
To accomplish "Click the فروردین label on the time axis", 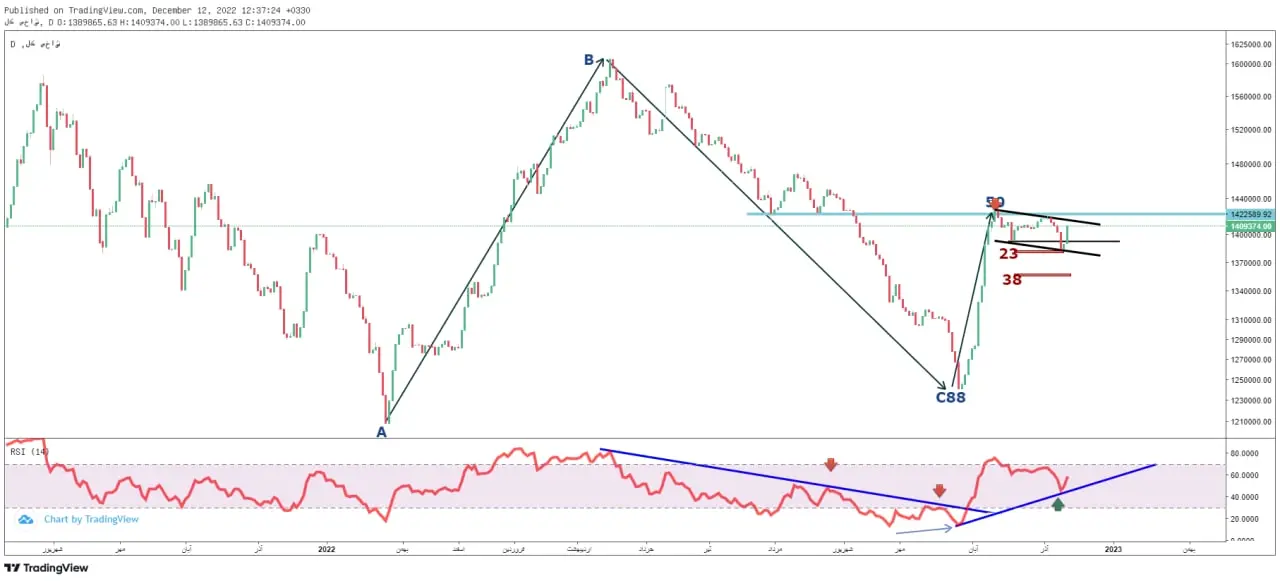I will (x=512, y=549).
